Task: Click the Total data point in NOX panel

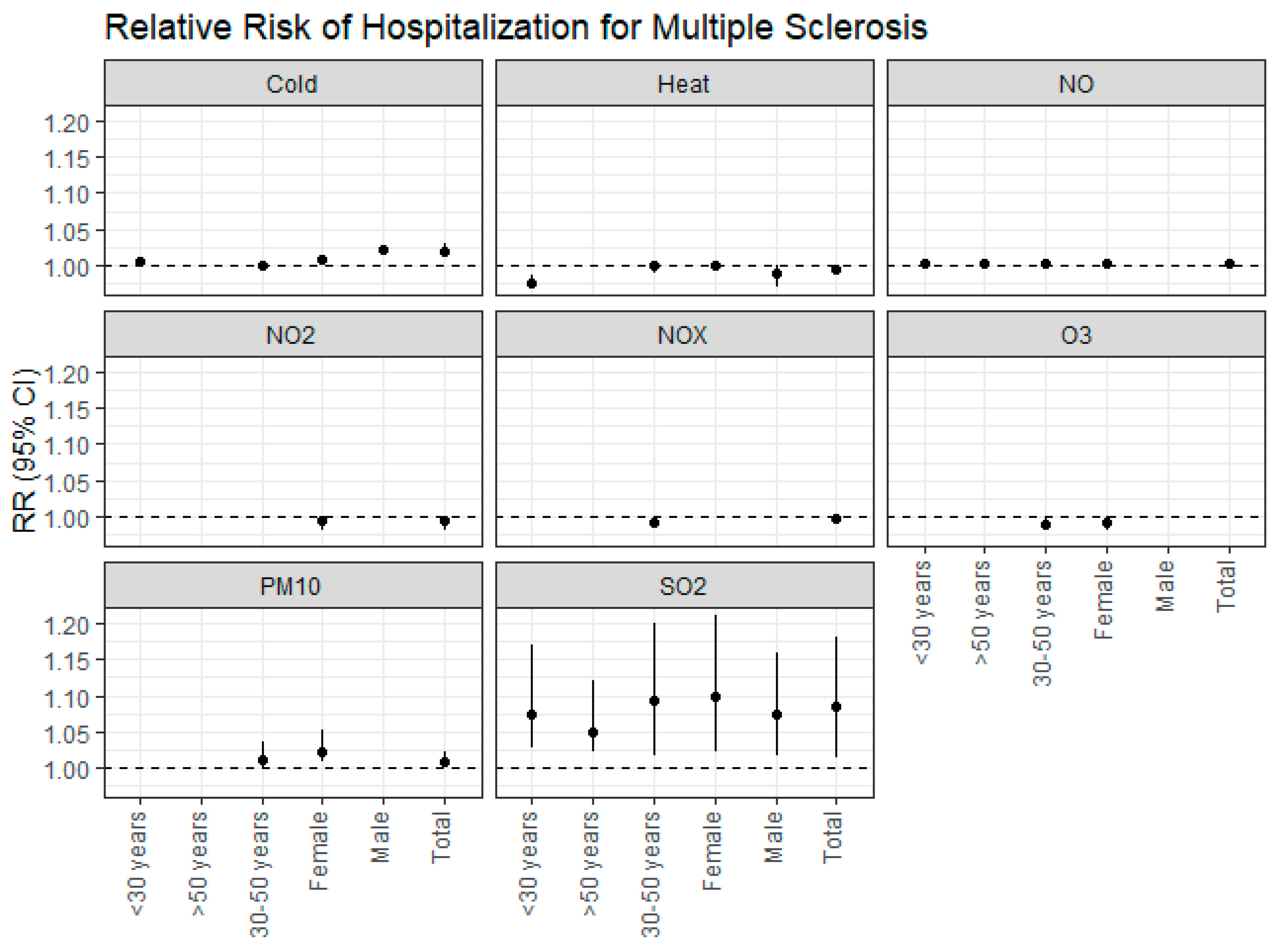Action: [835, 519]
